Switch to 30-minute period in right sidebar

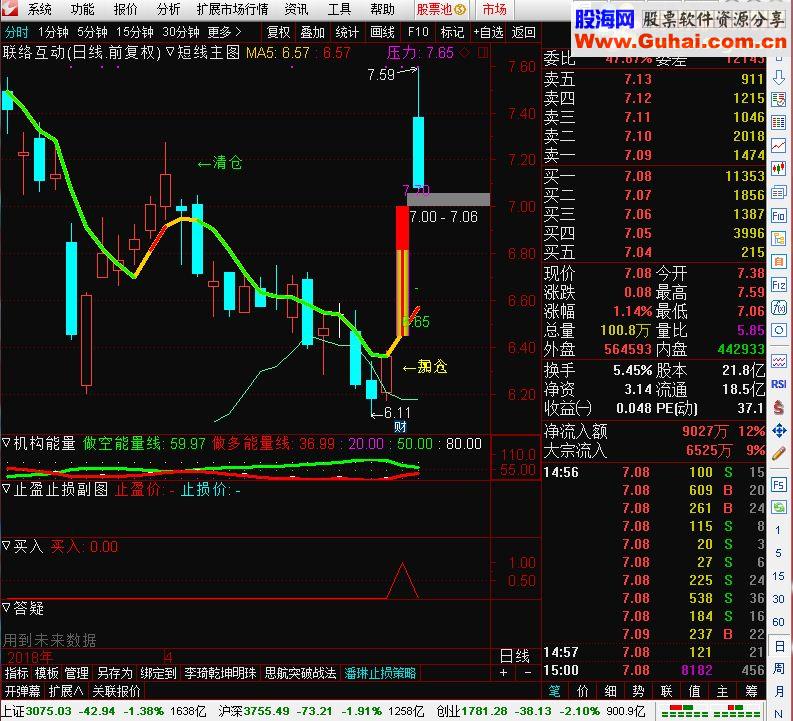(778, 599)
